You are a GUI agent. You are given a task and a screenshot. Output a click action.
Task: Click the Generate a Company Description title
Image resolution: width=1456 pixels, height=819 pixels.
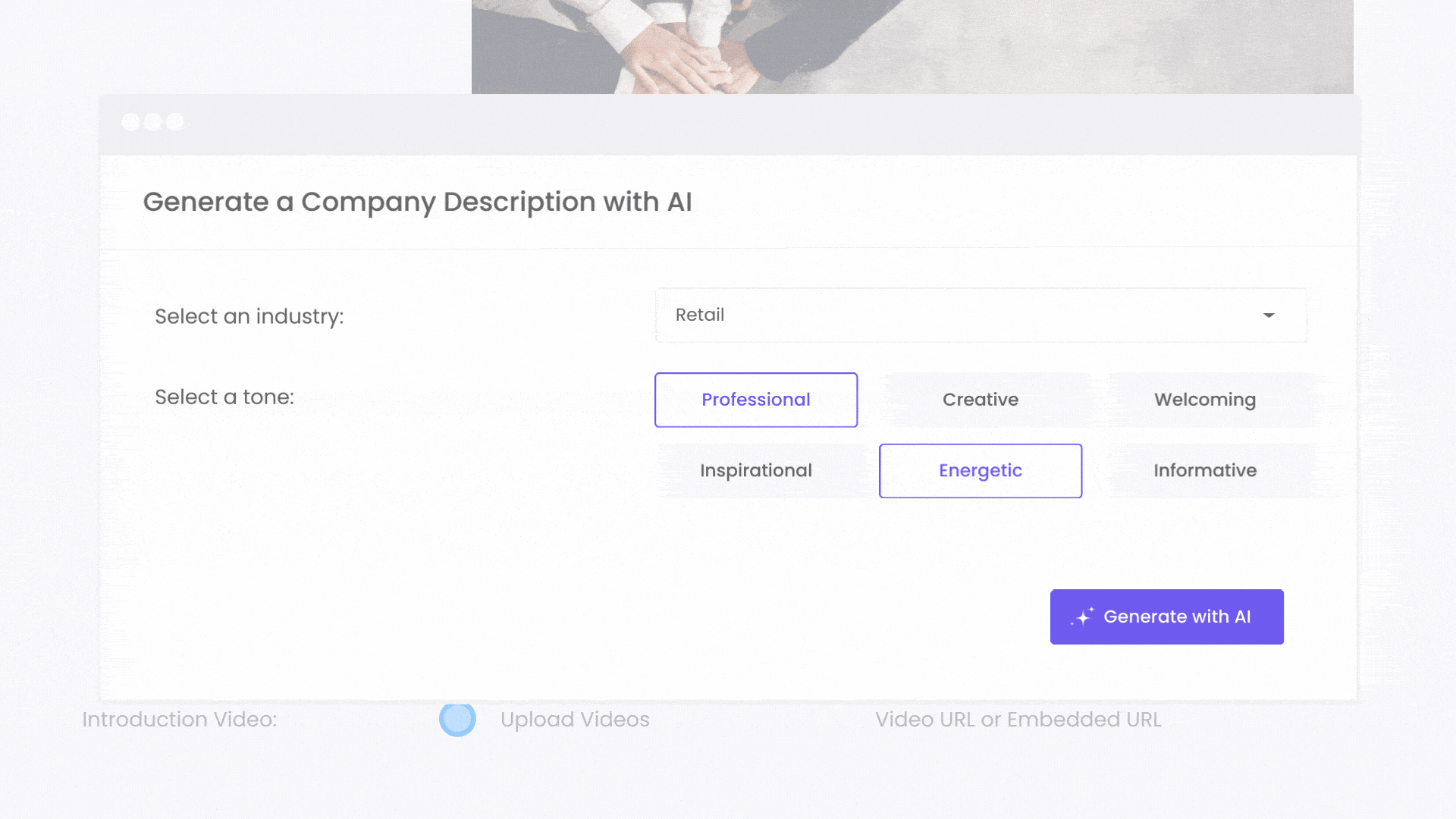[417, 202]
